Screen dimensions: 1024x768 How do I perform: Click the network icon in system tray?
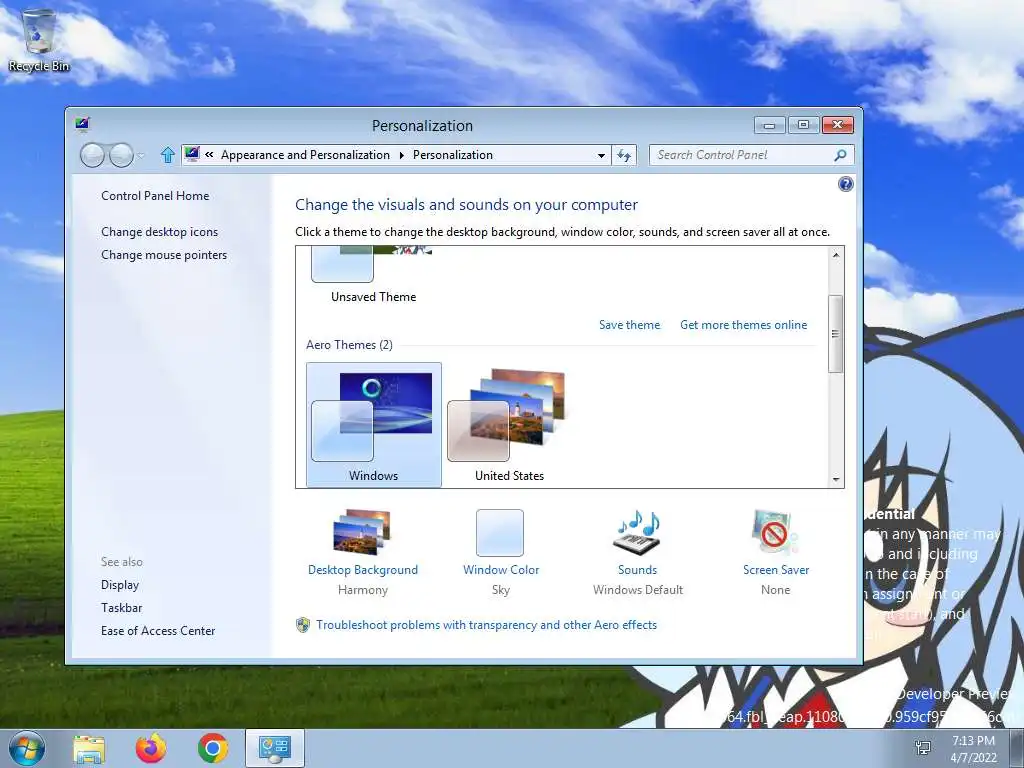coord(923,749)
